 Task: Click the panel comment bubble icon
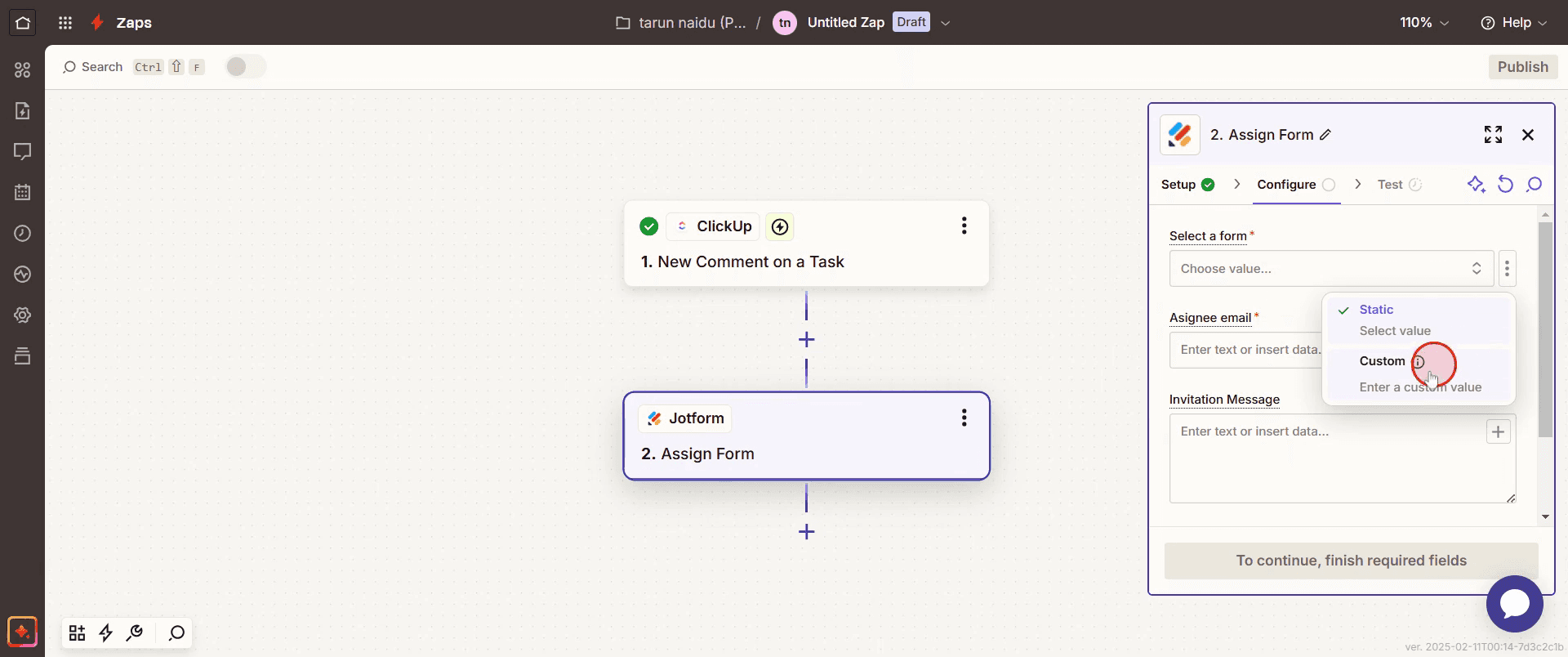point(1535,185)
